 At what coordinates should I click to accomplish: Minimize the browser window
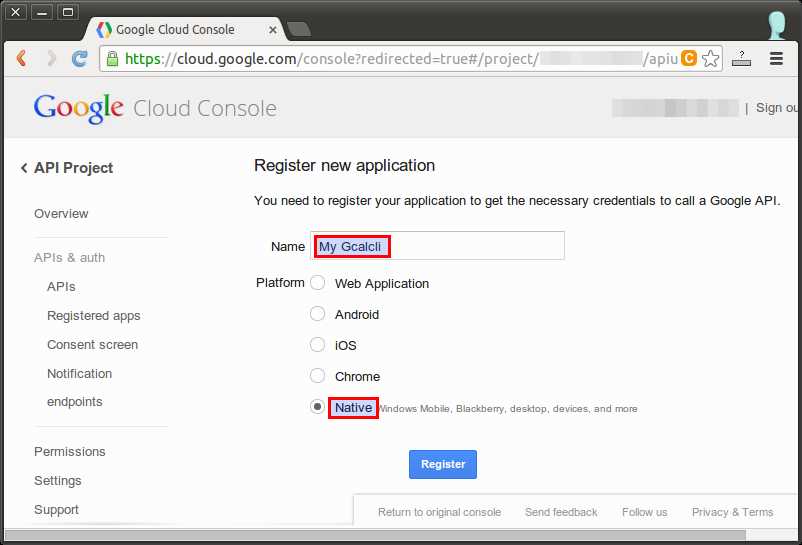tap(42, 12)
